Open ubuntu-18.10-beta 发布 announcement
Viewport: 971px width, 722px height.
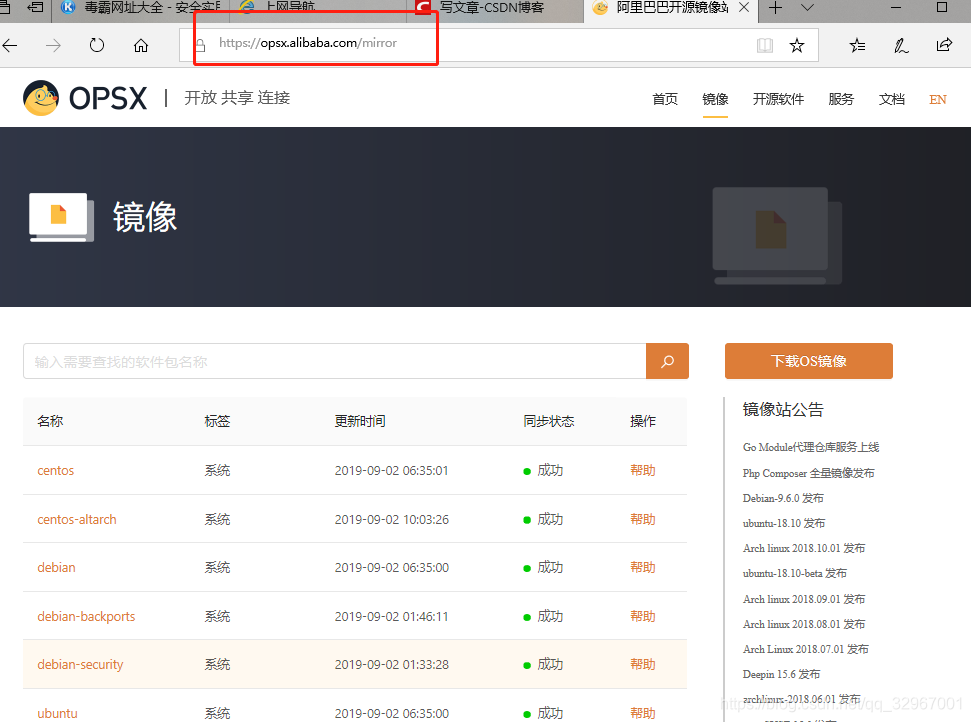pos(795,573)
